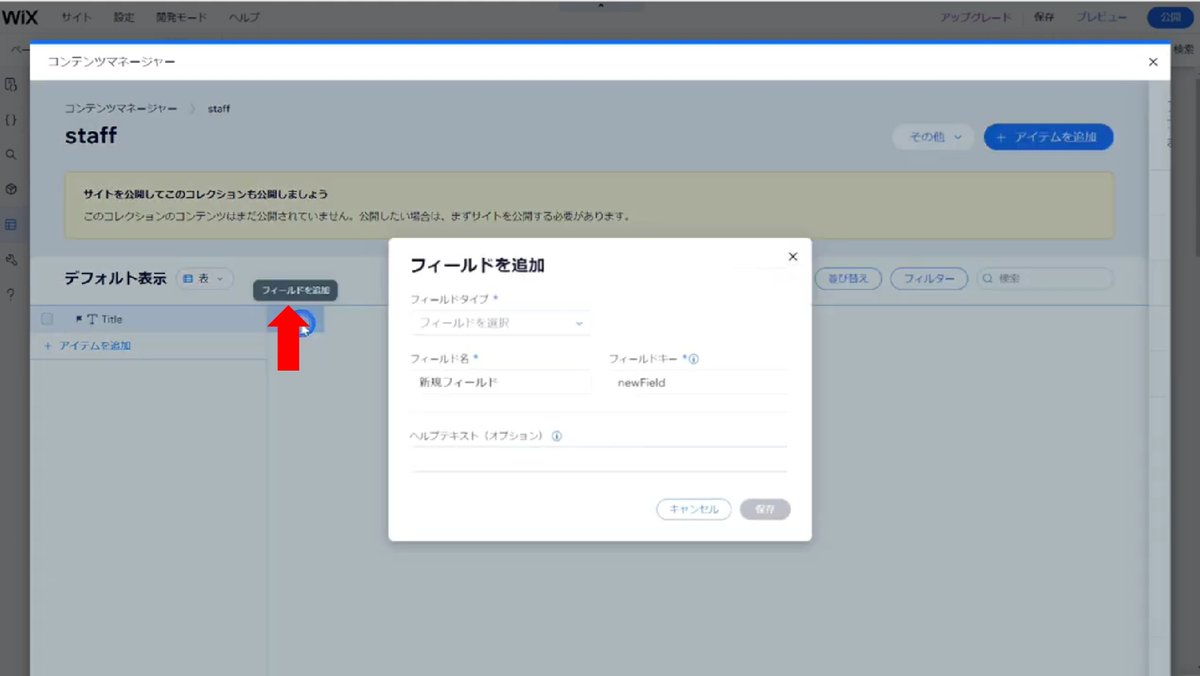Close the フィールドを追加 dialog
This screenshot has width=1200, height=676.
(x=793, y=256)
